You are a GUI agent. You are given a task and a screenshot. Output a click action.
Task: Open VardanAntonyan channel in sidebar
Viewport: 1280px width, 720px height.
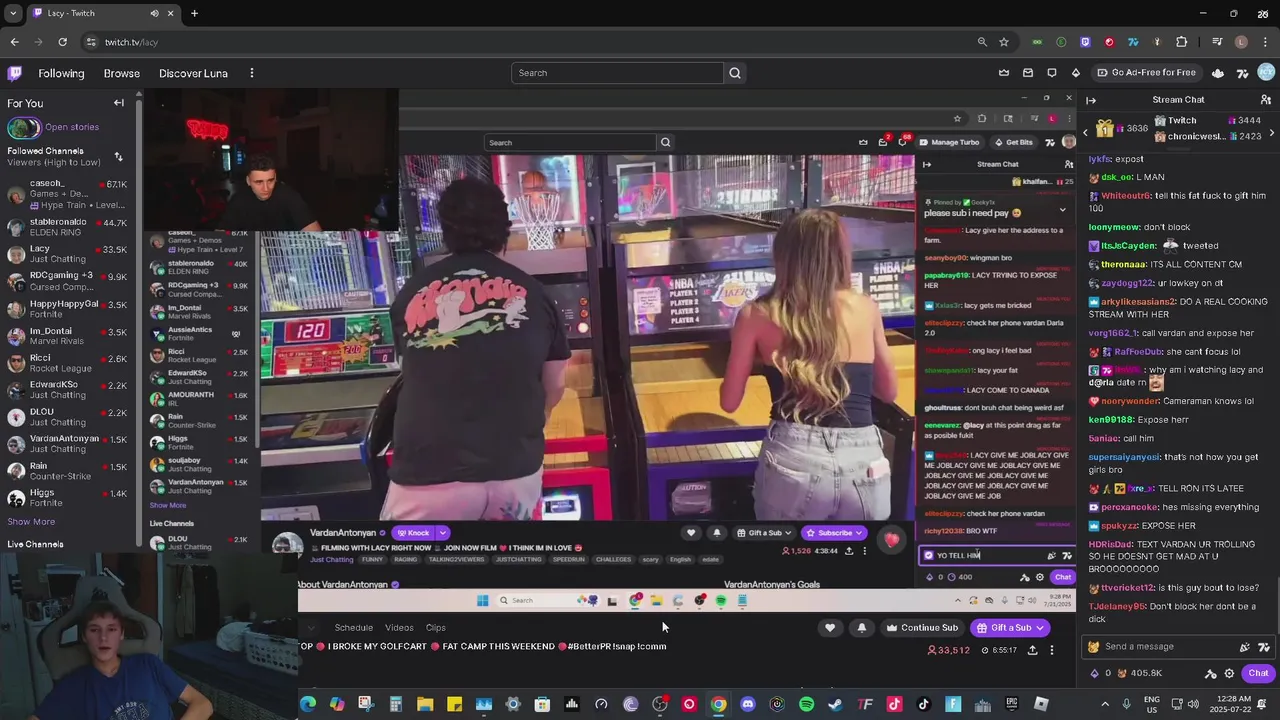point(68,443)
